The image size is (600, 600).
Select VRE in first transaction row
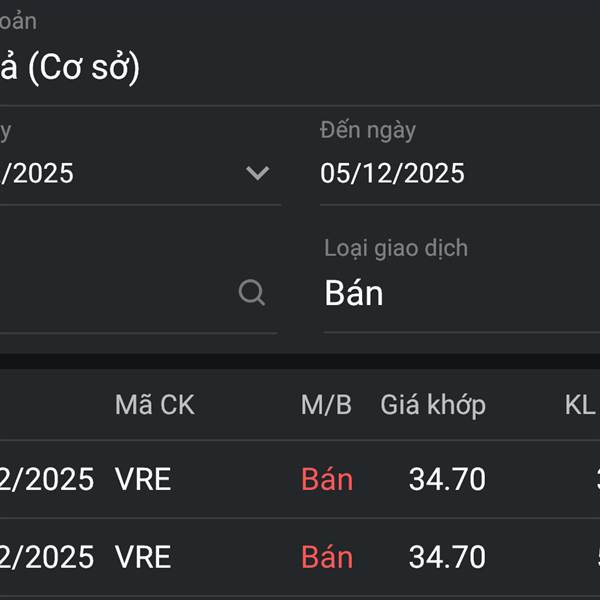[x=143, y=480]
